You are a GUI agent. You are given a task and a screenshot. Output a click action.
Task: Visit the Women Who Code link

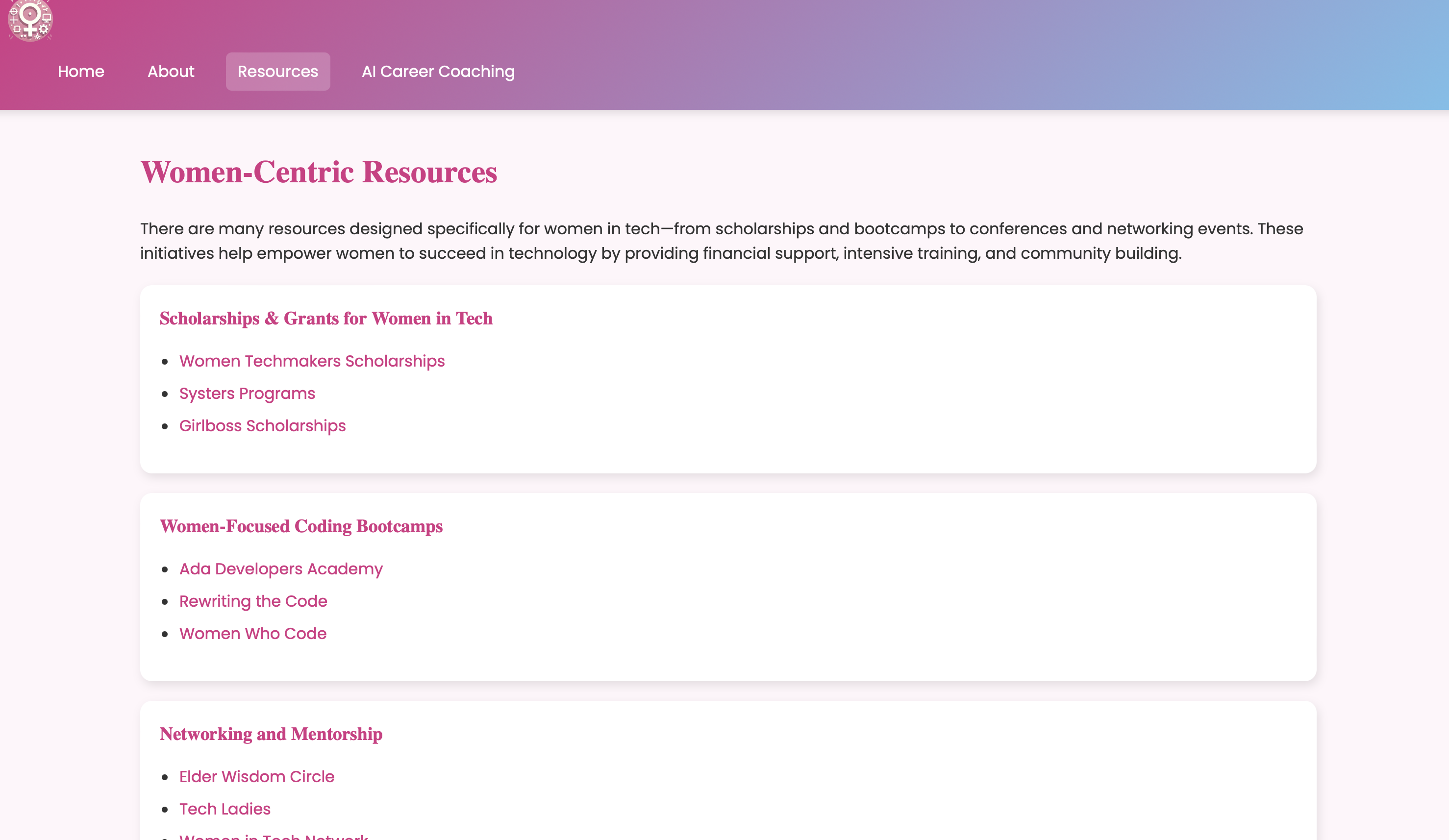tap(252, 633)
